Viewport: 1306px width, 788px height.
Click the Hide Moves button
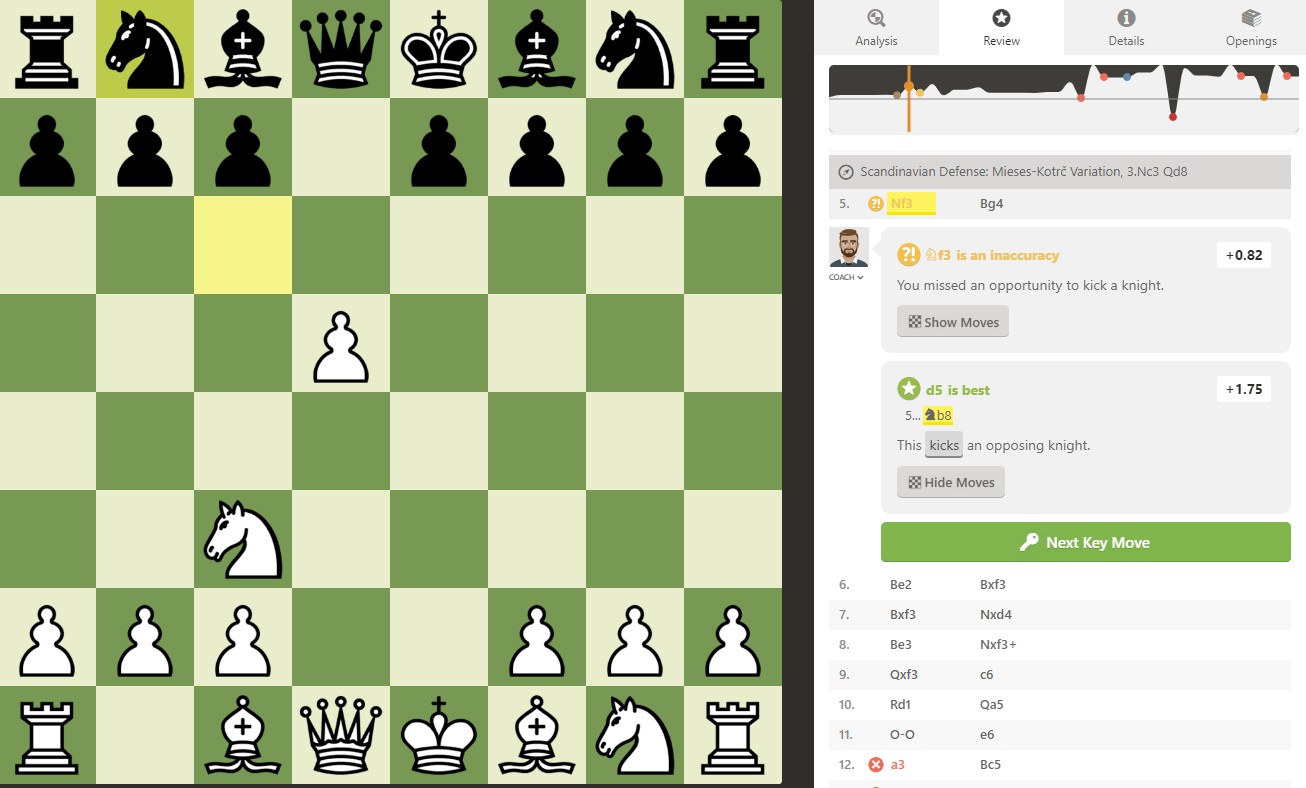point(951,482)
